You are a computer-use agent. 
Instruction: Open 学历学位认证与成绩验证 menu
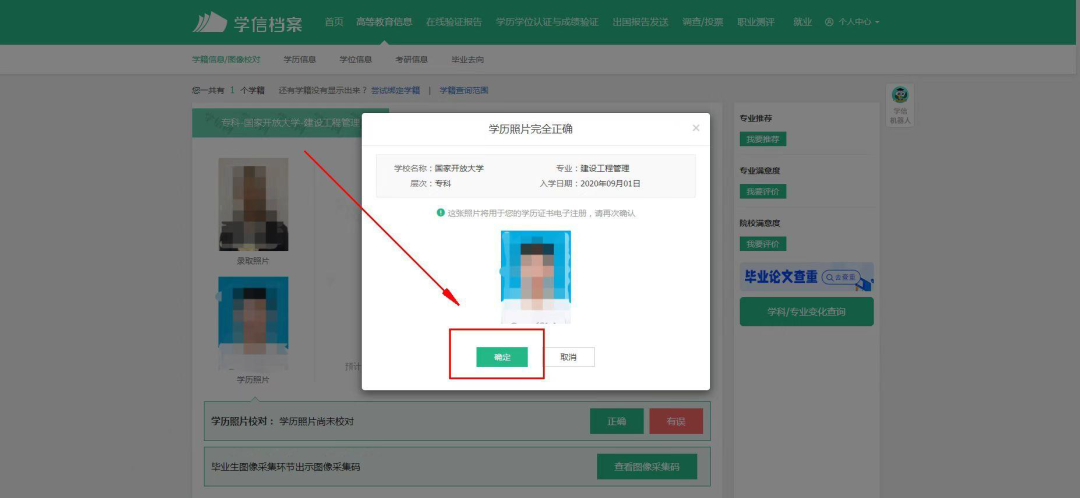click(547, 22)
